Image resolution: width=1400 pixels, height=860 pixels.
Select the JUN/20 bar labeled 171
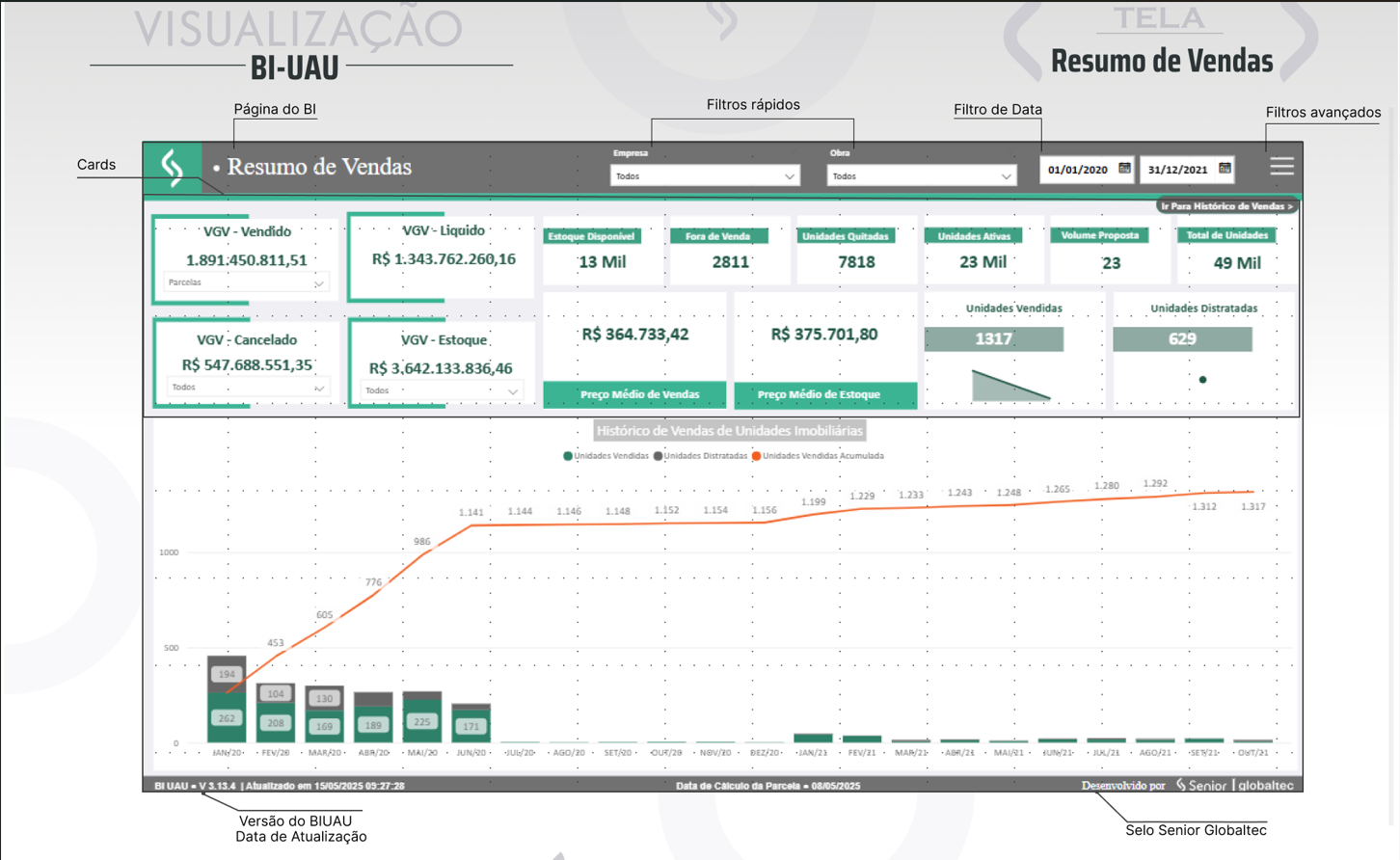click(x=471, y=726)
